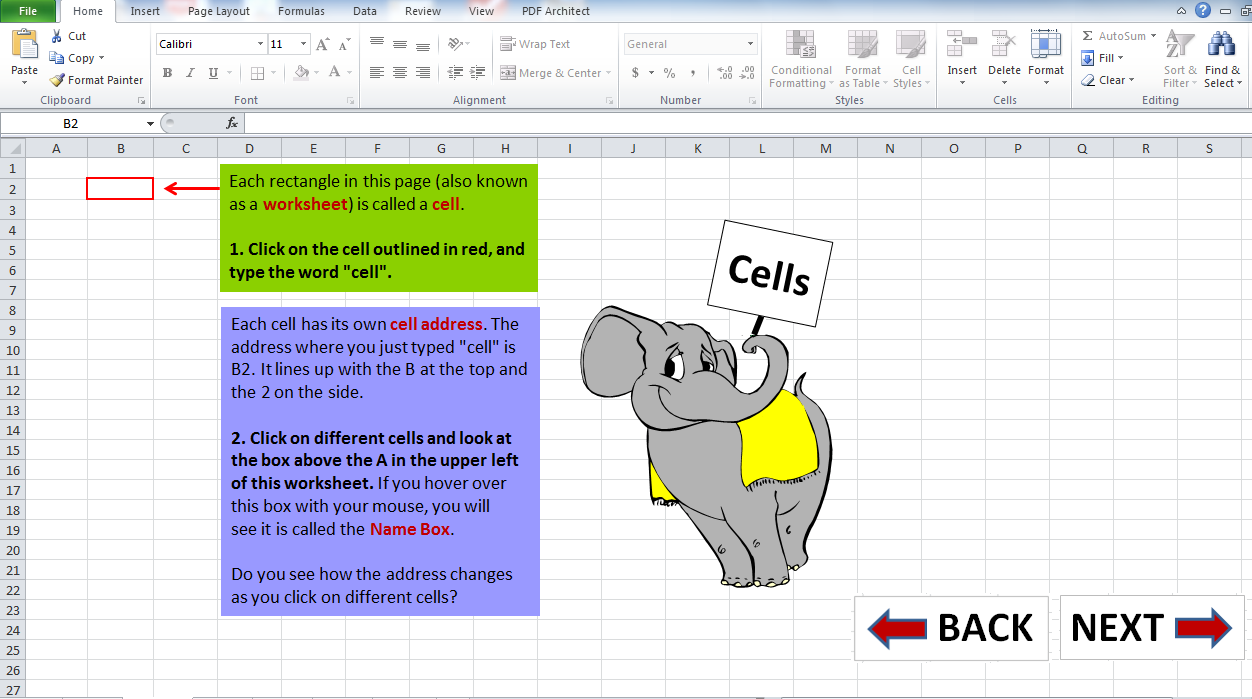1252x699 pixels.
Task: Switch to the Formulas ribbon tab
Action: [301, 11]
